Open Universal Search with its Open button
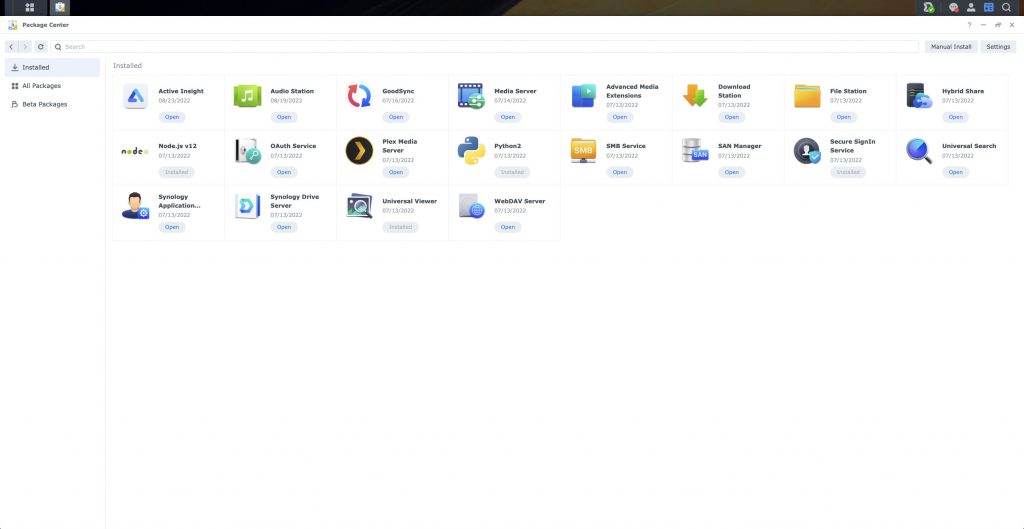 click(955, 172)
